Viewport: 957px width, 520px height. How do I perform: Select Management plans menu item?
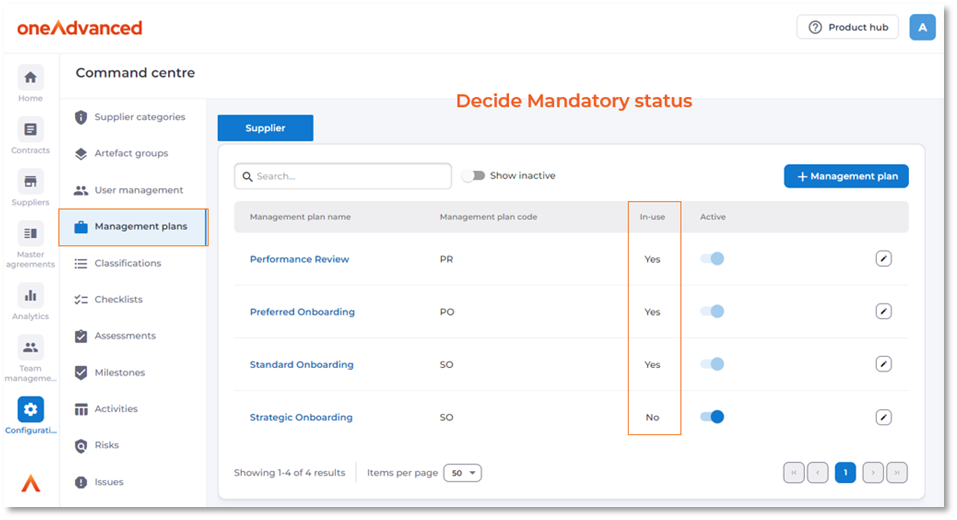(x=134, y=227)
